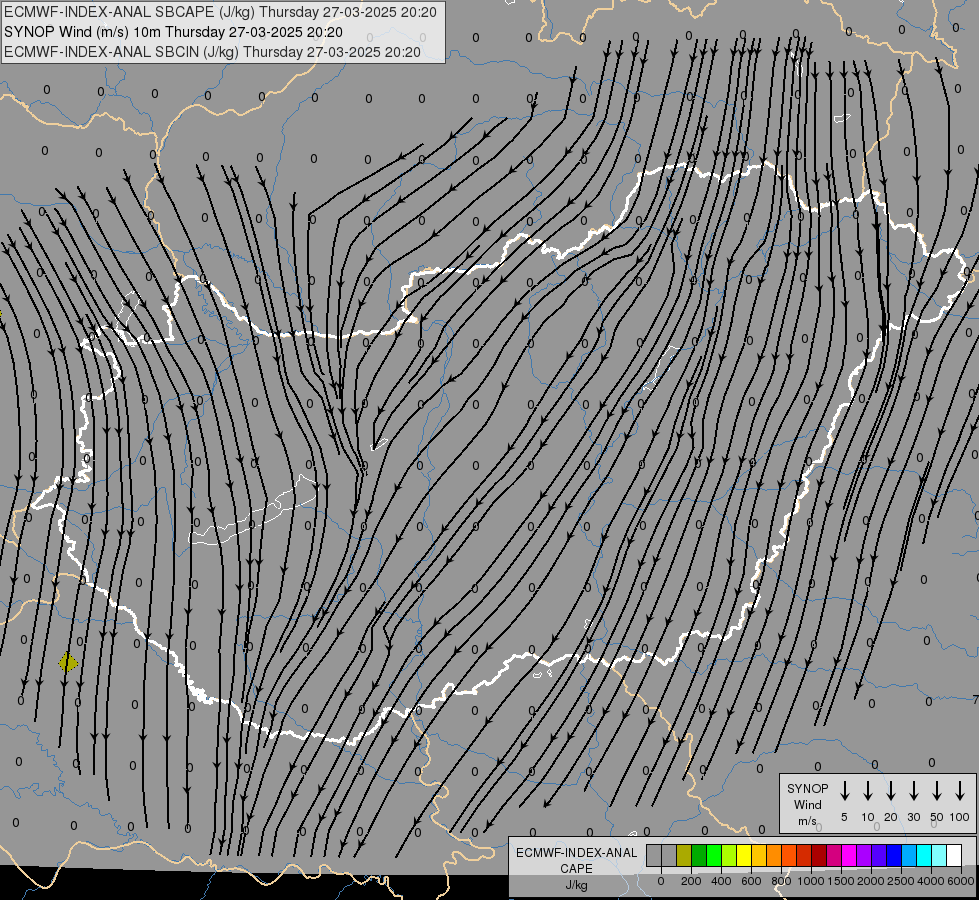979x900 pixels.
Task: Click the SBCAPE header line
Action: pos(220,12)
